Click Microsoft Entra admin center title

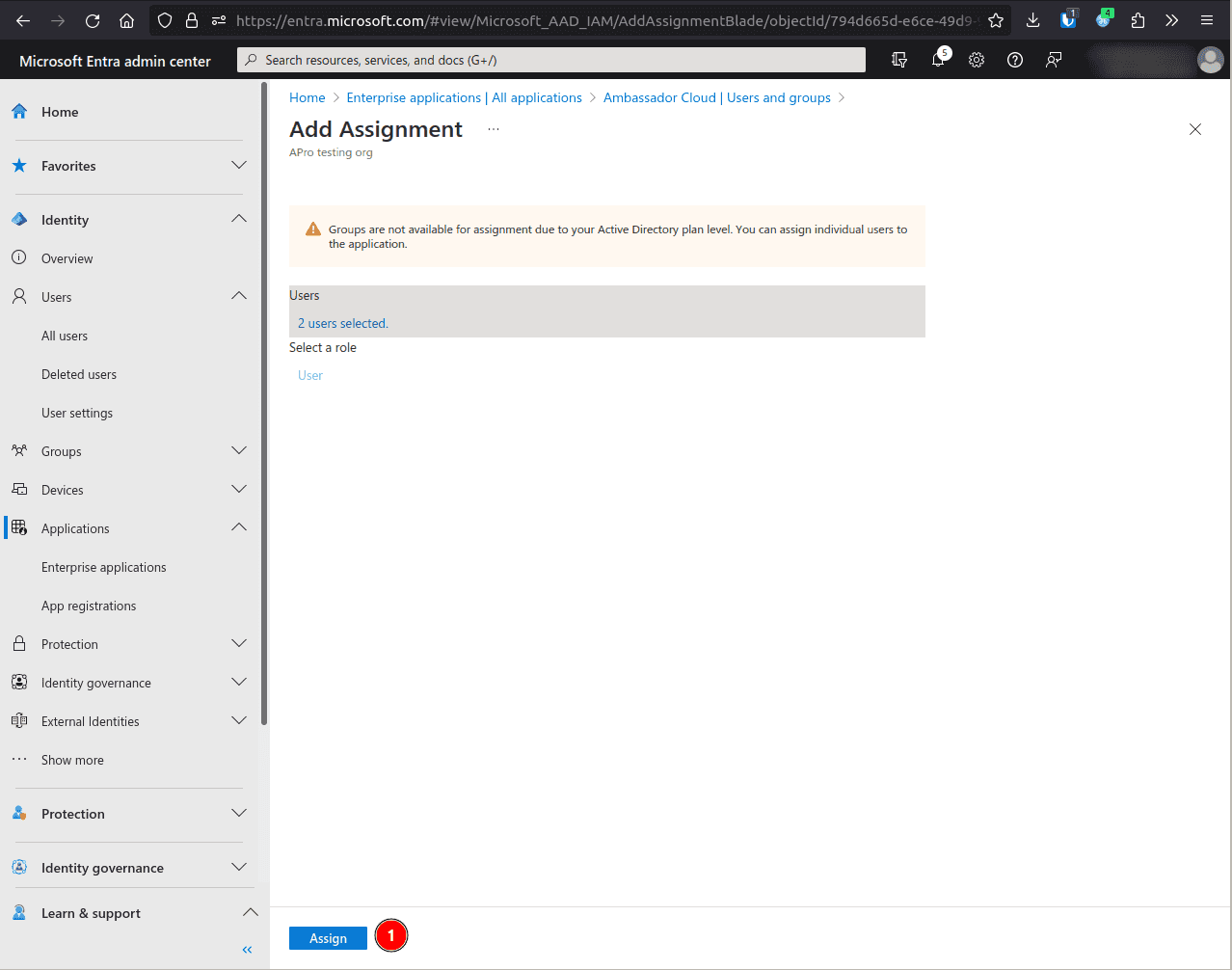pos(115,61)
